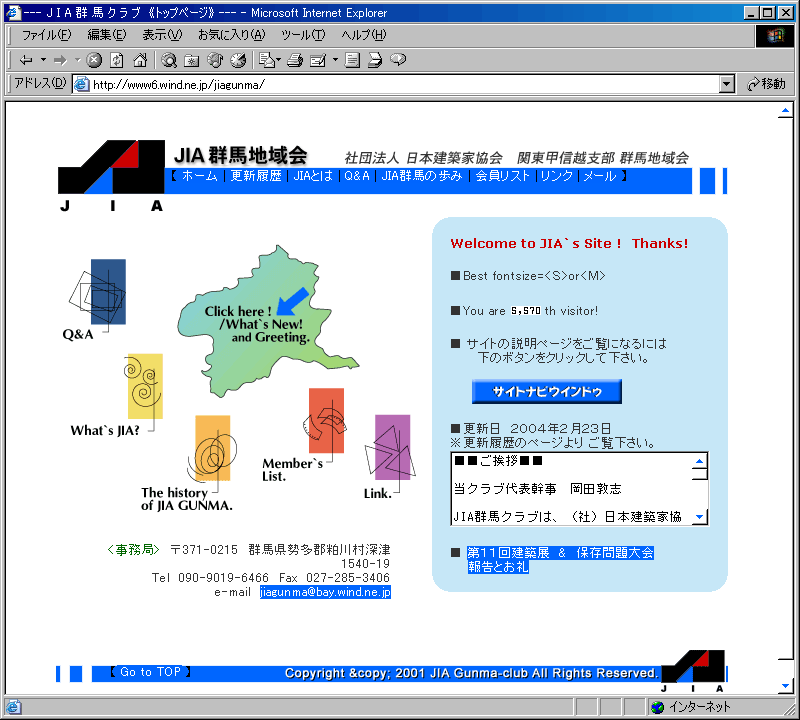The image size is (800, 720).
Task: Open the Forward button history dropdown
Action: (78, 60)
